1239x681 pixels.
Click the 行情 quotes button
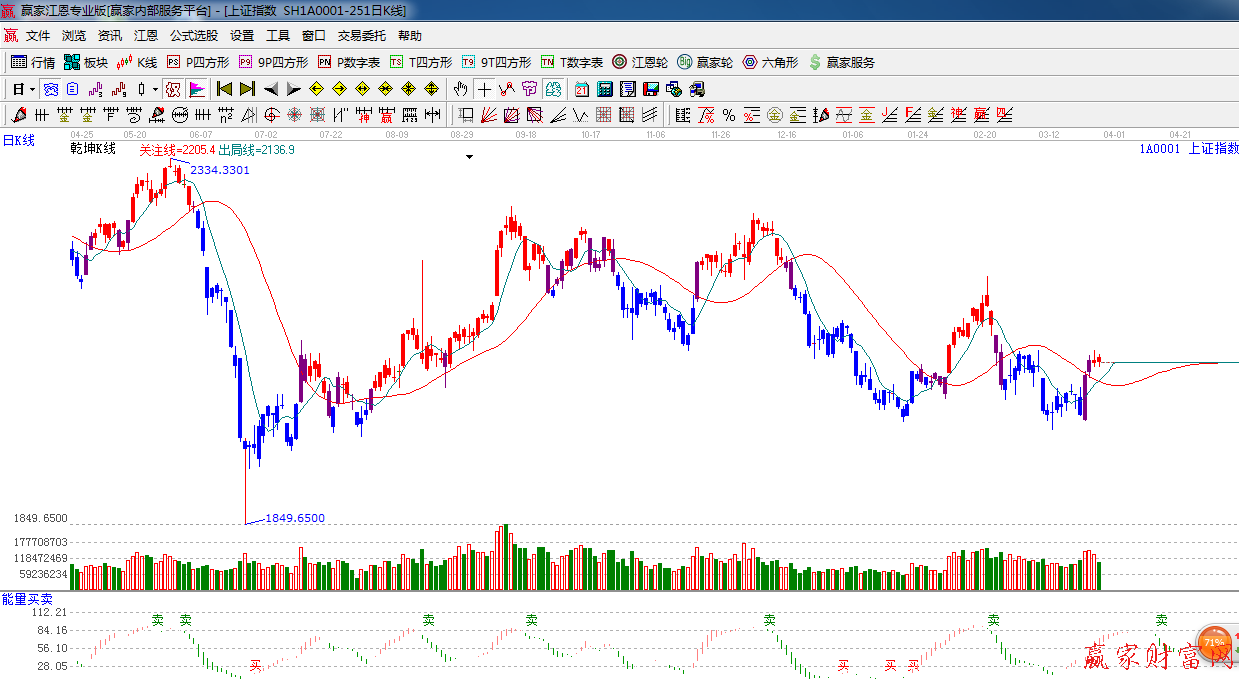click(33, 62)
